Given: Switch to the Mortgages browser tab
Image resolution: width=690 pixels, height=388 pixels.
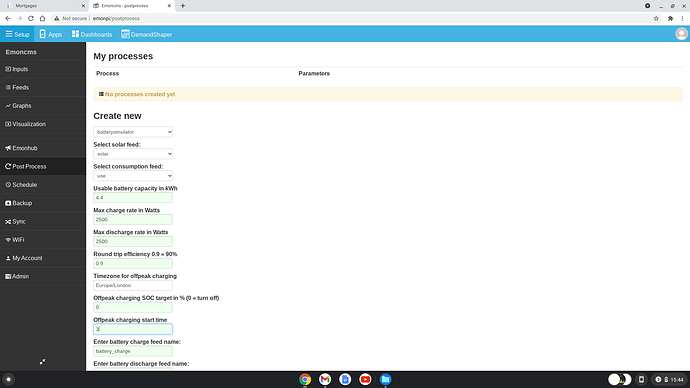Looking at the screenshot, I should [x=44, y=6].
